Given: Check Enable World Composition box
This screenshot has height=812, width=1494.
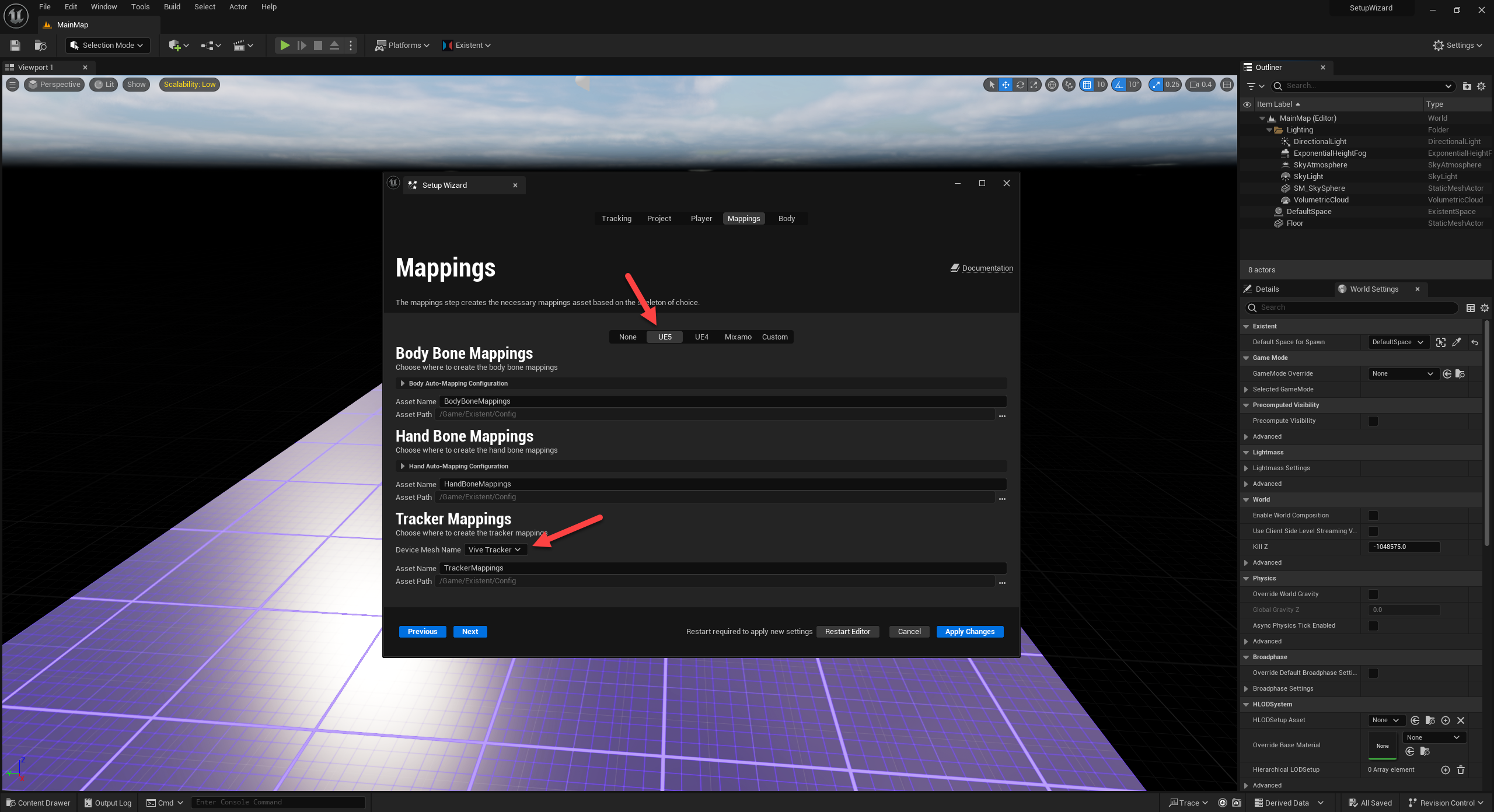Looking at the screenshot, I should 1373,516.
